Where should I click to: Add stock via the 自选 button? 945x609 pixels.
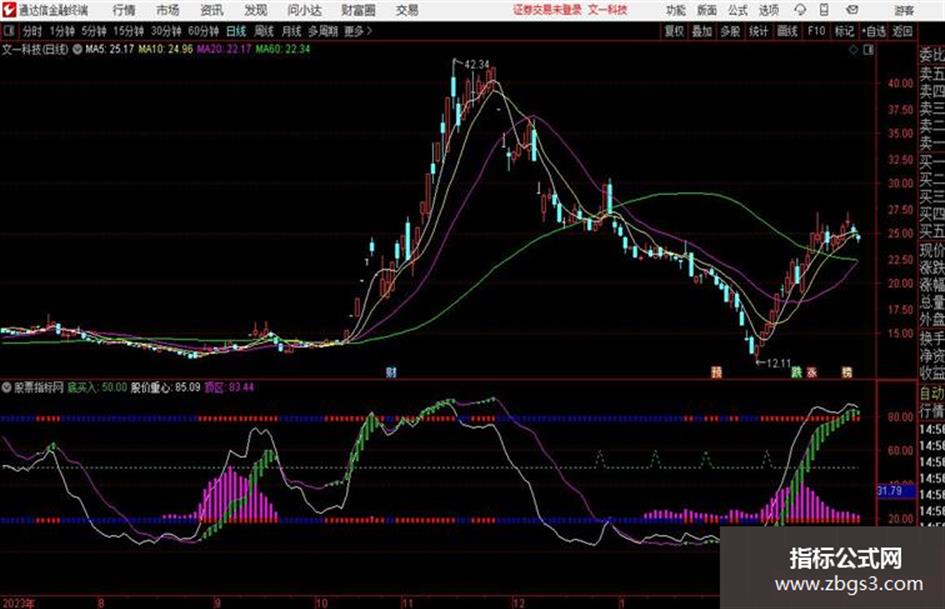(874, 31)
